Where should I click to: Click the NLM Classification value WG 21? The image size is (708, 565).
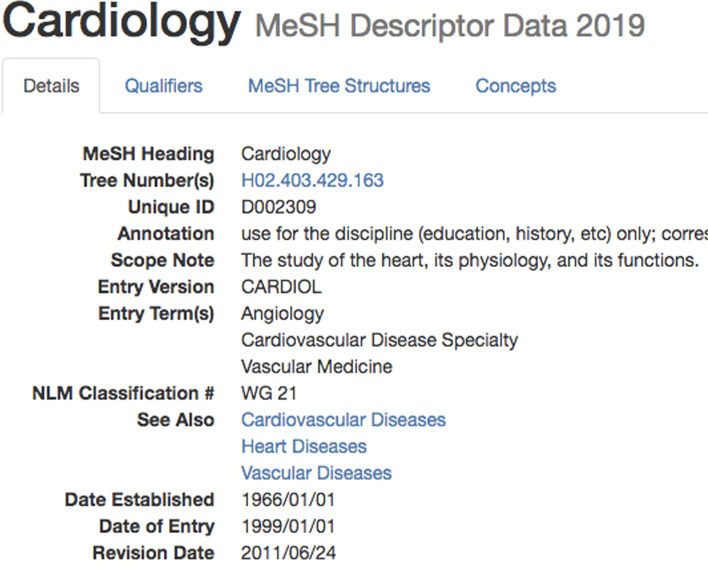point(269,393)
